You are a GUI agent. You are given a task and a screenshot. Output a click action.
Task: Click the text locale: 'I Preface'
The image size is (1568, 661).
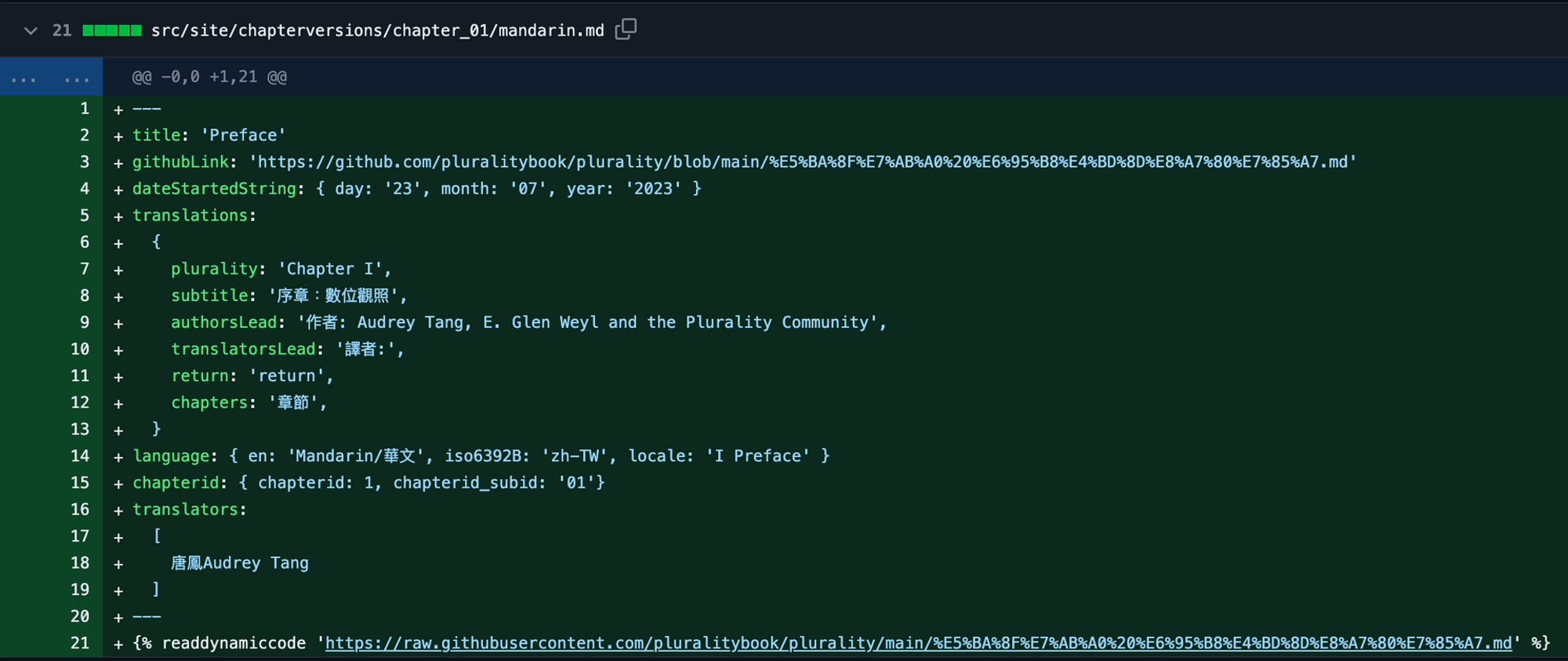point(720,456)
